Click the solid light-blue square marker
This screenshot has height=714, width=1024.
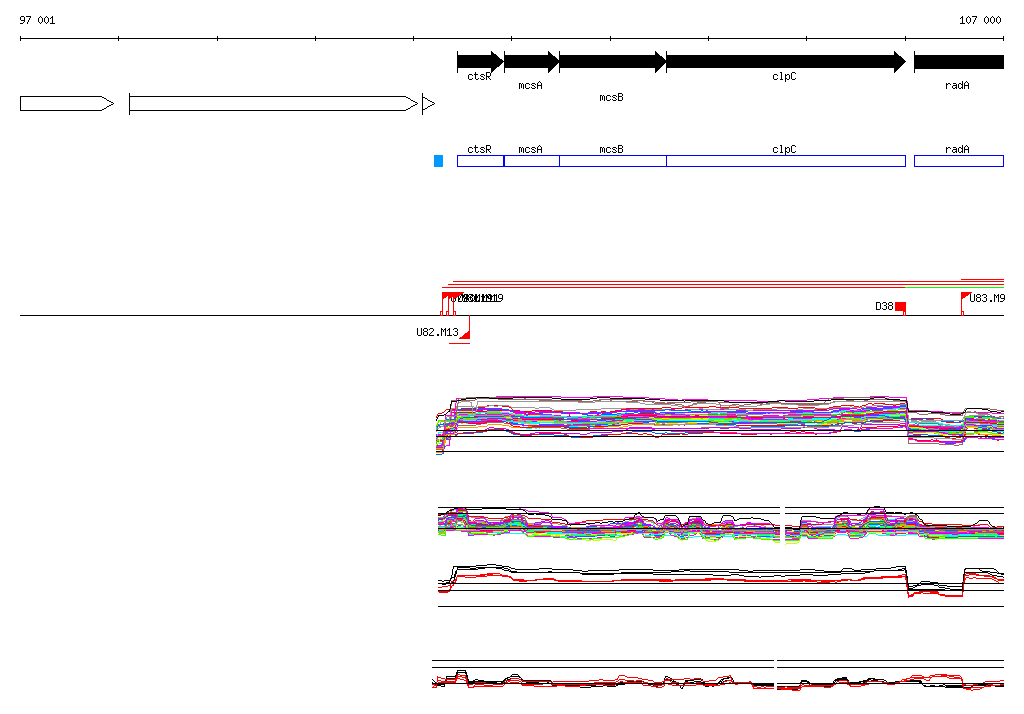(x=439, y=161)
